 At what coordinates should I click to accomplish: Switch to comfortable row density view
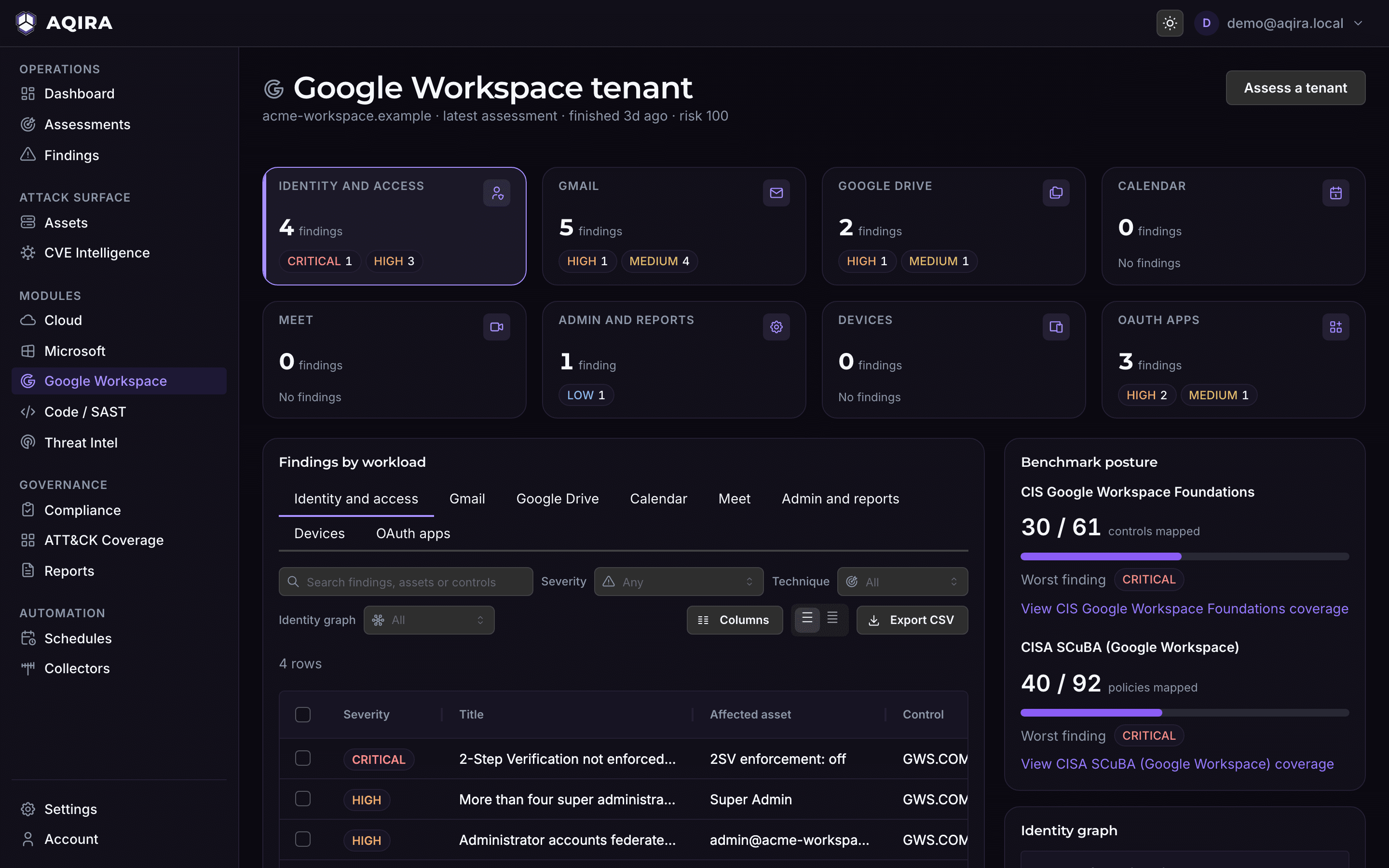(x=807, y=620)
